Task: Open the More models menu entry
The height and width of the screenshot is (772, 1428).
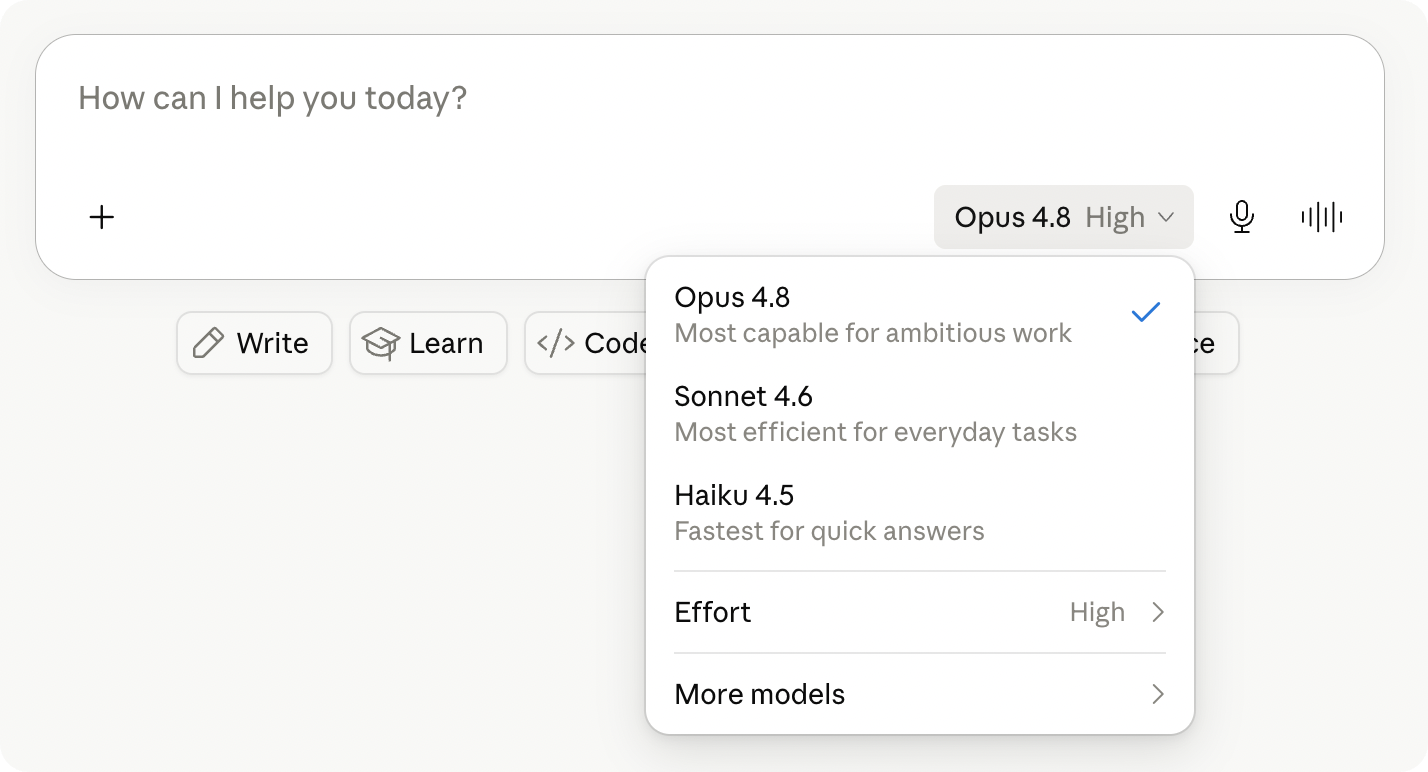Action: click(x=920, y=694)
